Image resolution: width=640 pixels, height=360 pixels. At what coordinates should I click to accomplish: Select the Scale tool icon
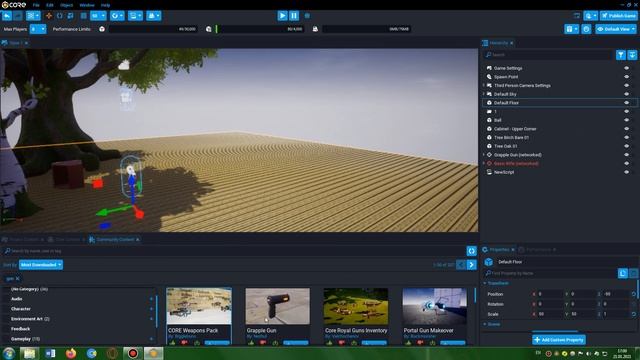pos(70,16)
